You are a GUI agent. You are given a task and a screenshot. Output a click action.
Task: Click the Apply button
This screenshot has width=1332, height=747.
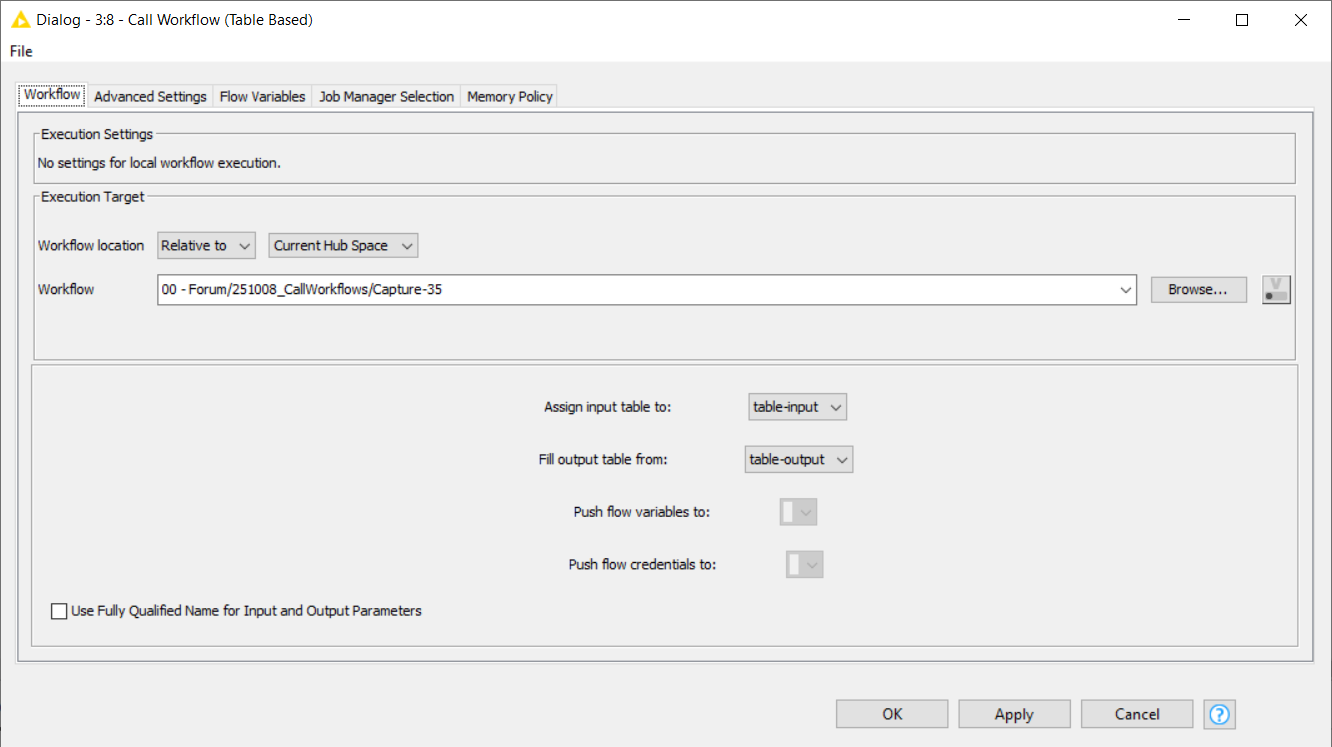click(x=1014, y=714)
